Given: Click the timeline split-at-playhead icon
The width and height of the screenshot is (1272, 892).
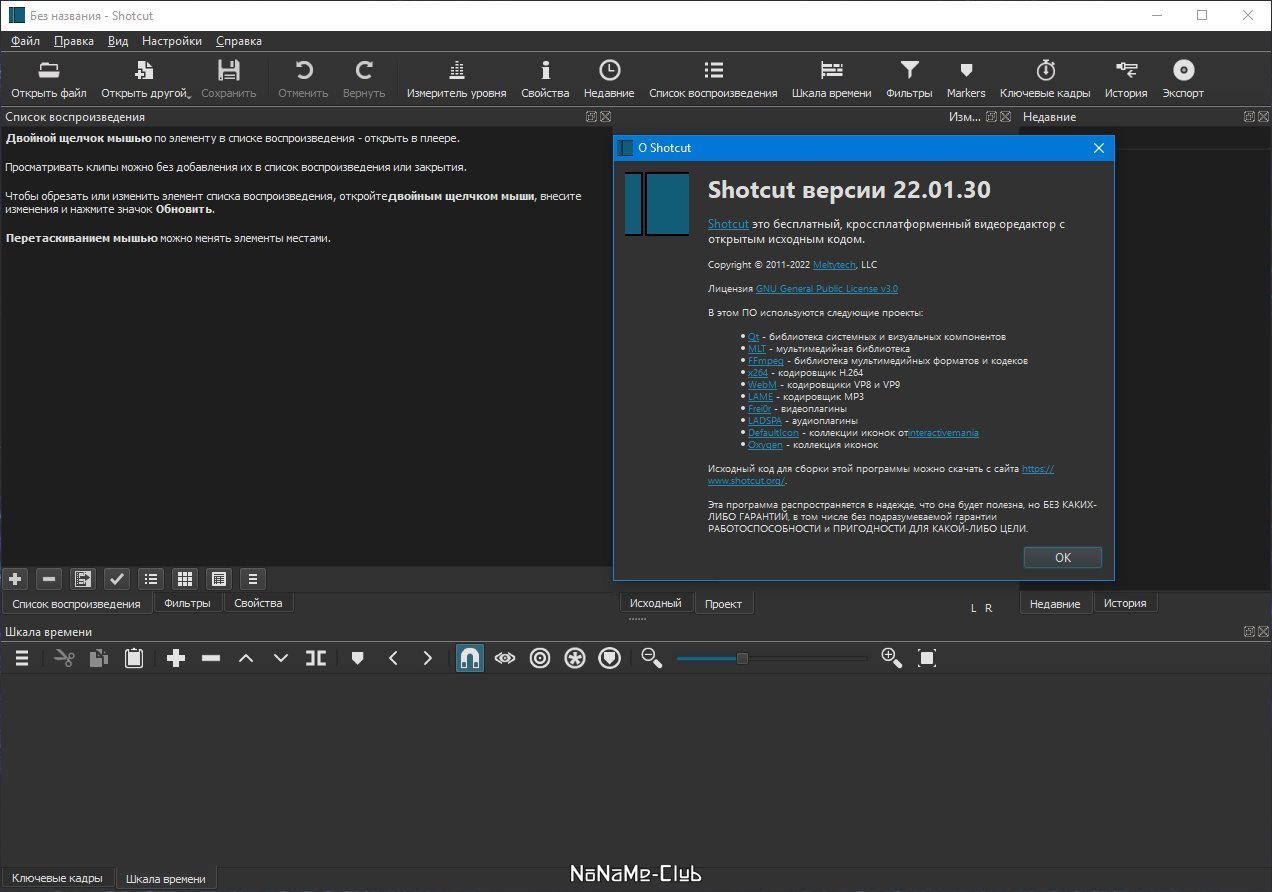Looking at the screenshot, I should pyautogui.click(x=316, y=658).
